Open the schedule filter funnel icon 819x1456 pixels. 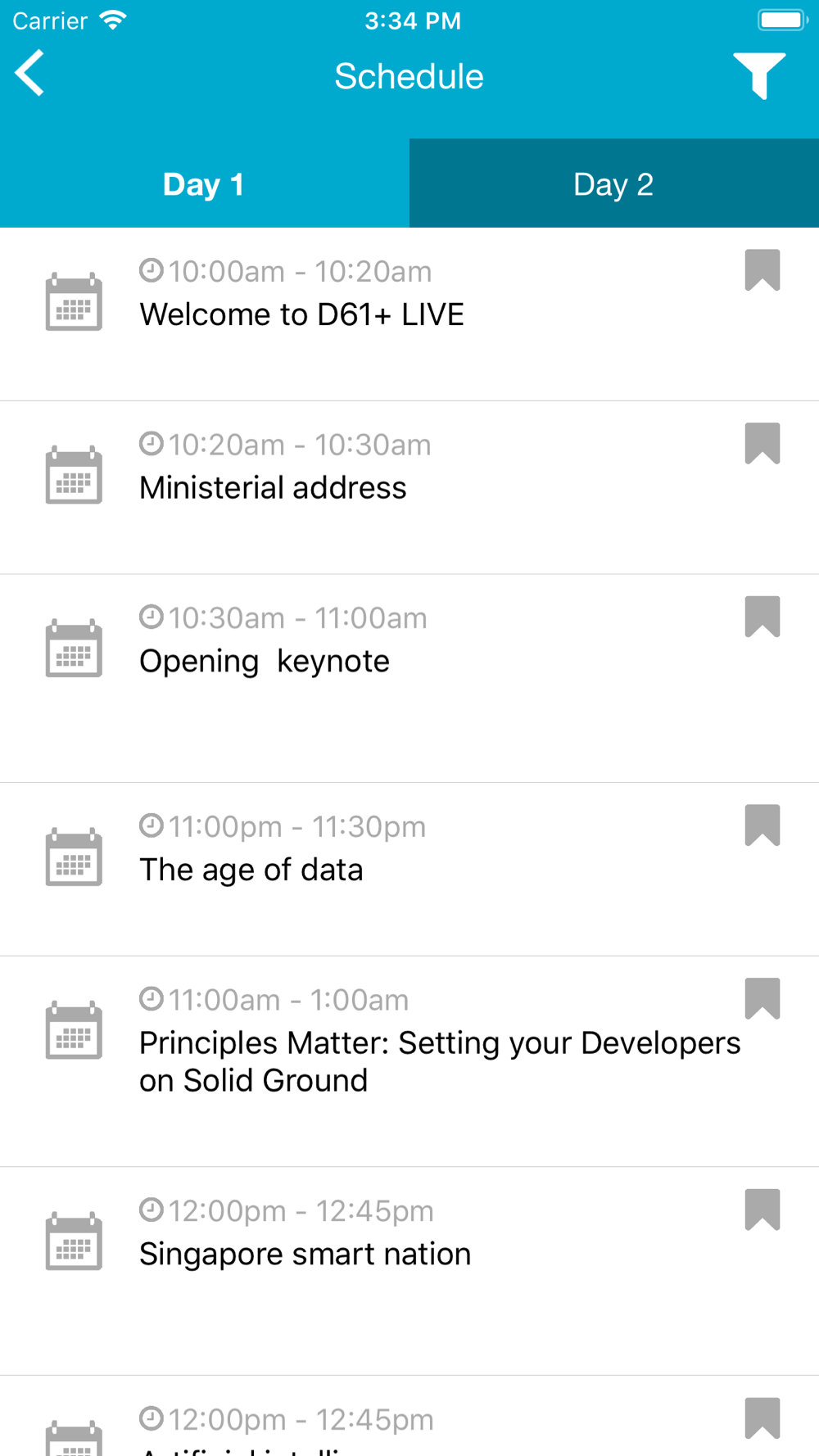(x=759, y=76)
